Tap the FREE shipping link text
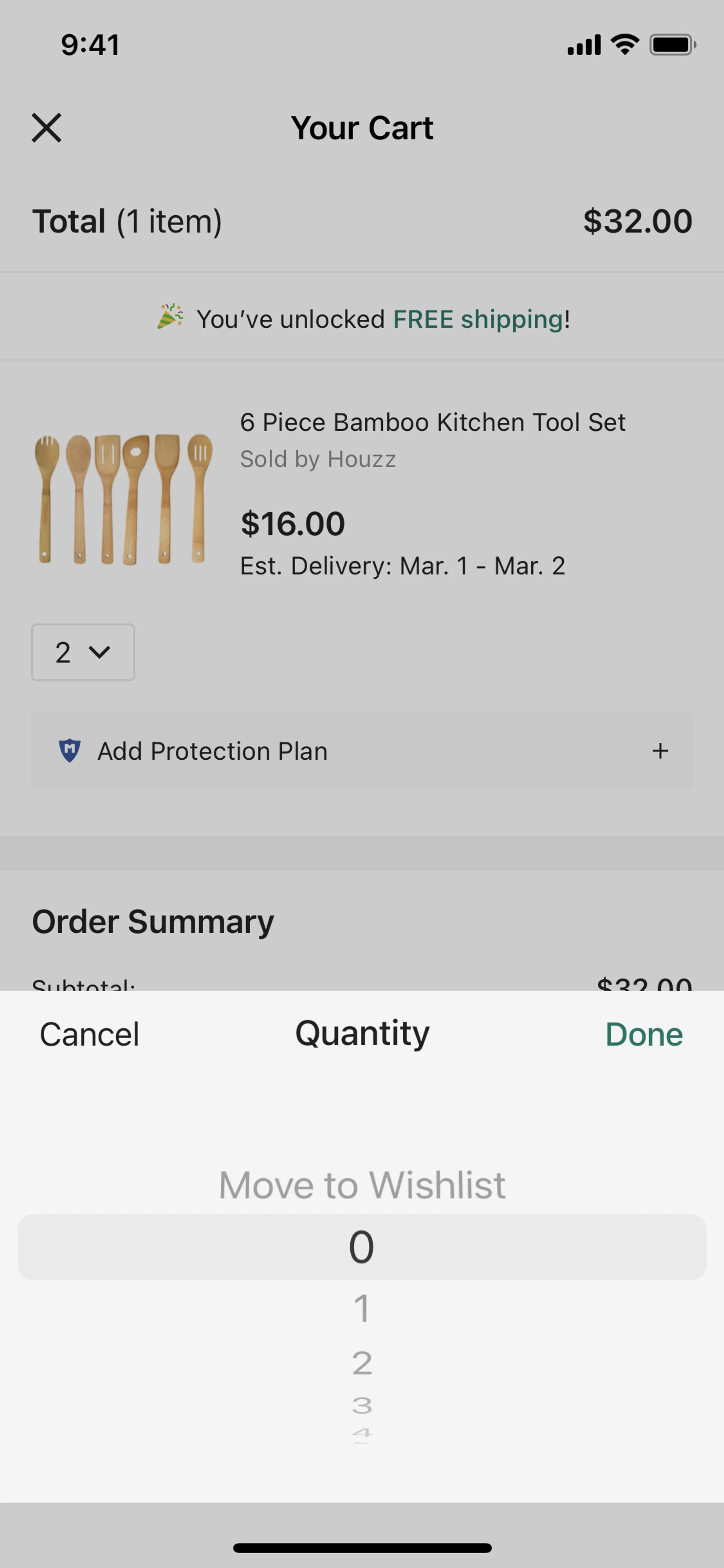The height and width of the screenshot is (1568, 724). (478, 319)
